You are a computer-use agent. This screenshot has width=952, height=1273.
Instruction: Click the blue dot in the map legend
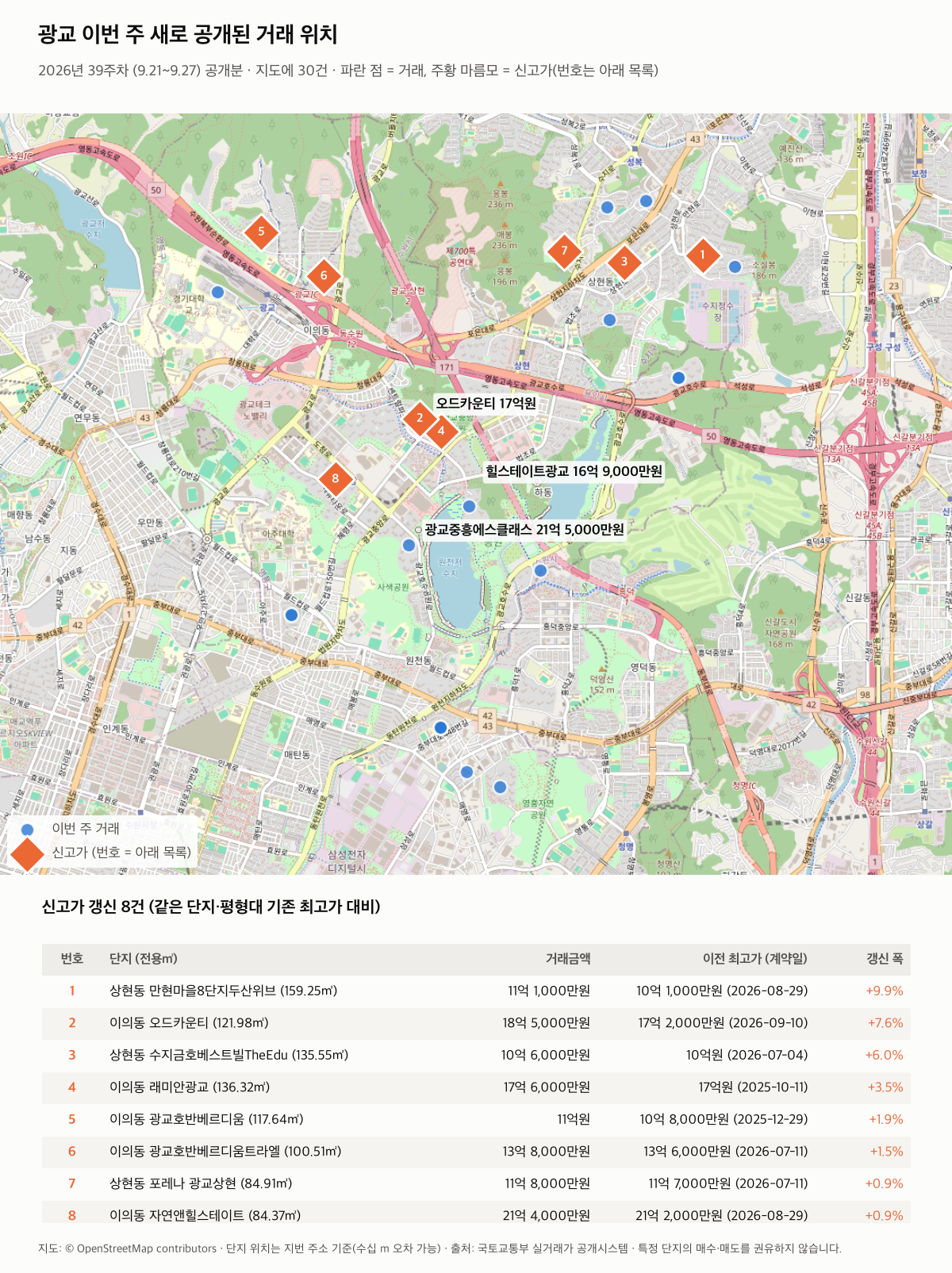click(x=28, y=830)
